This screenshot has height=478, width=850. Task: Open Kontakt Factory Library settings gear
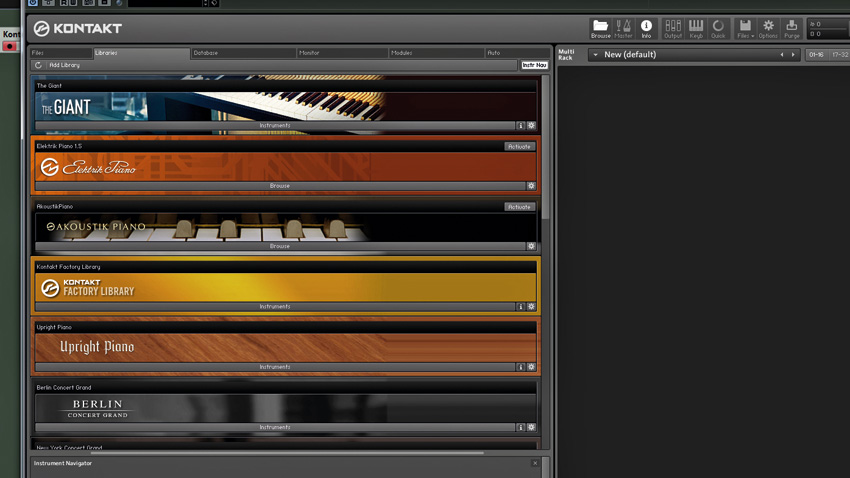pyautogui.click(x=531, y=307)
